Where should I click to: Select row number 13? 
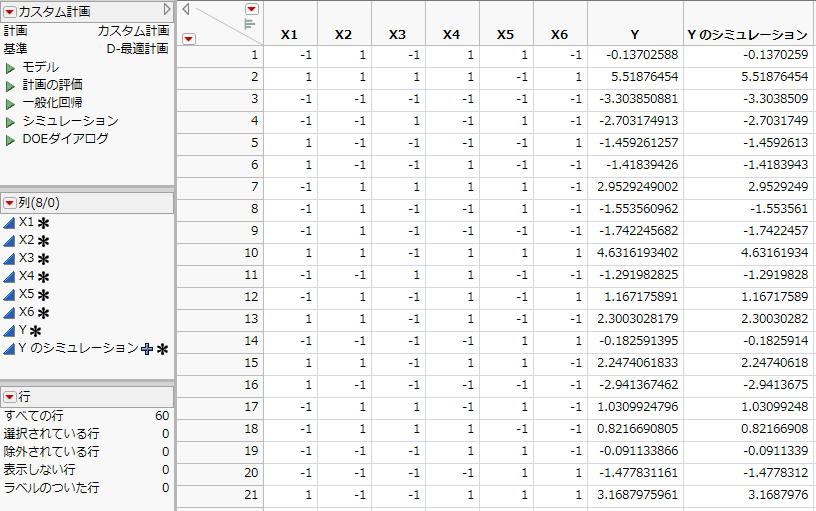pyautogui.click(x=220, y=318)
